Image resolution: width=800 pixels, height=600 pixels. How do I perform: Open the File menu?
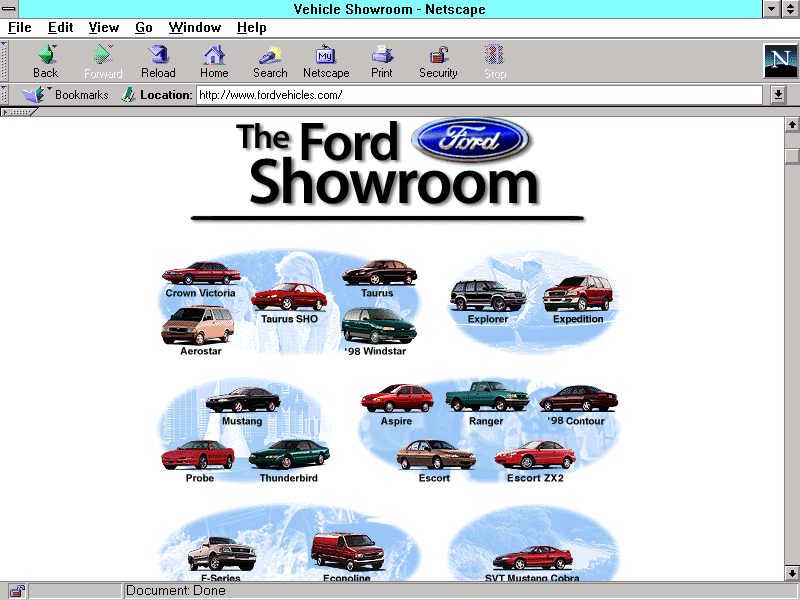coord(20,28)
